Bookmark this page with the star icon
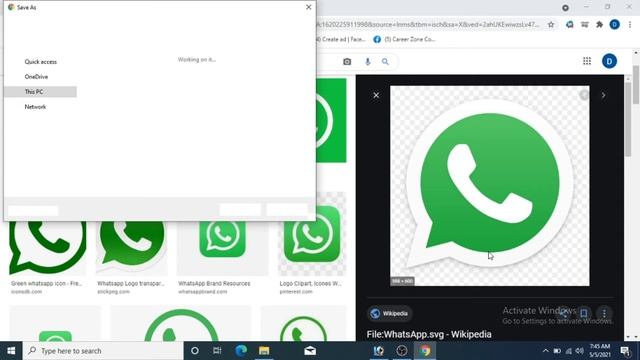 pos(551,24)
